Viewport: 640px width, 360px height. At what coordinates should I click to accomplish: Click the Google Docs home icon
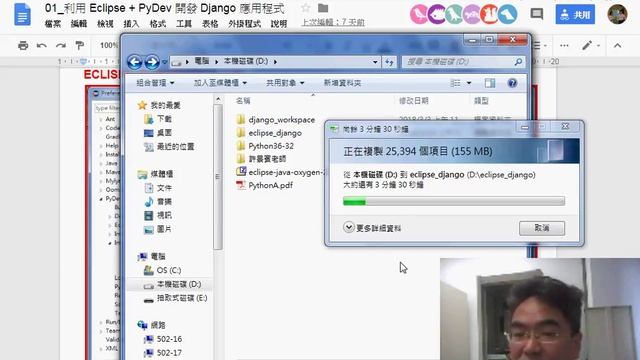click(x=22, y=14)
